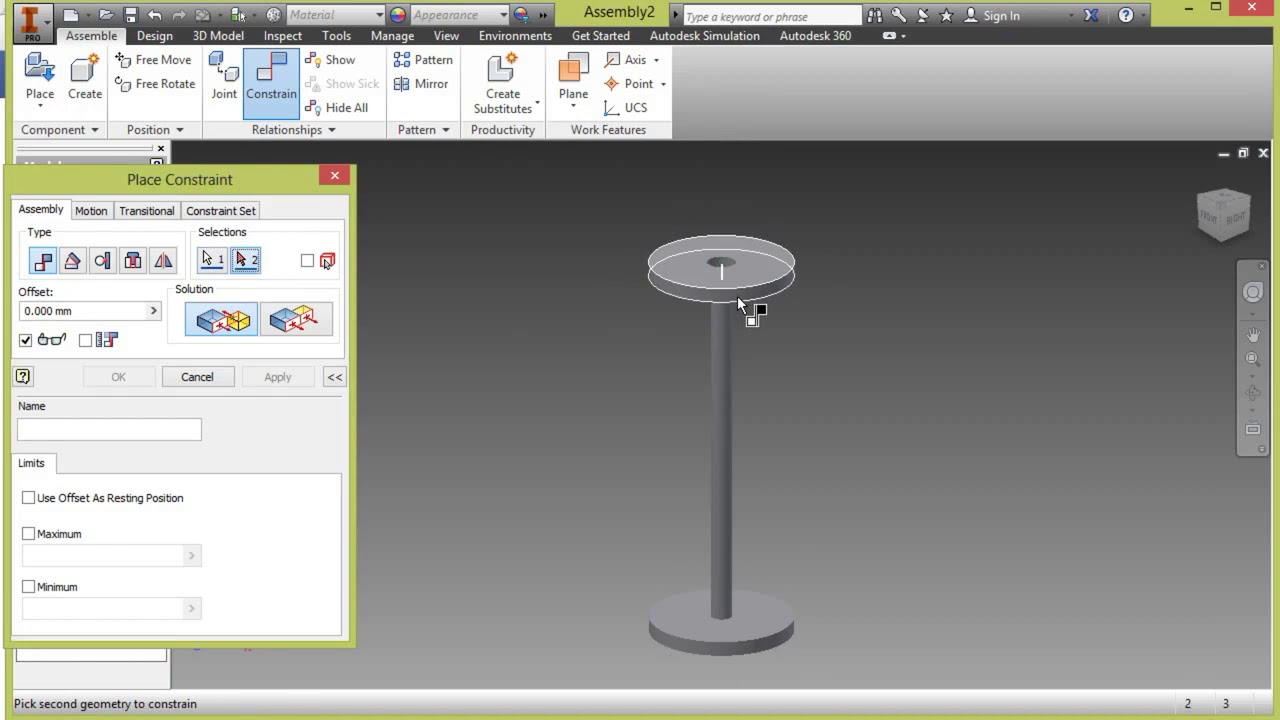1280x720 pixels.
Task: Select the Angle constraint type
Action: pyautogui.click(x=72, y=261)
